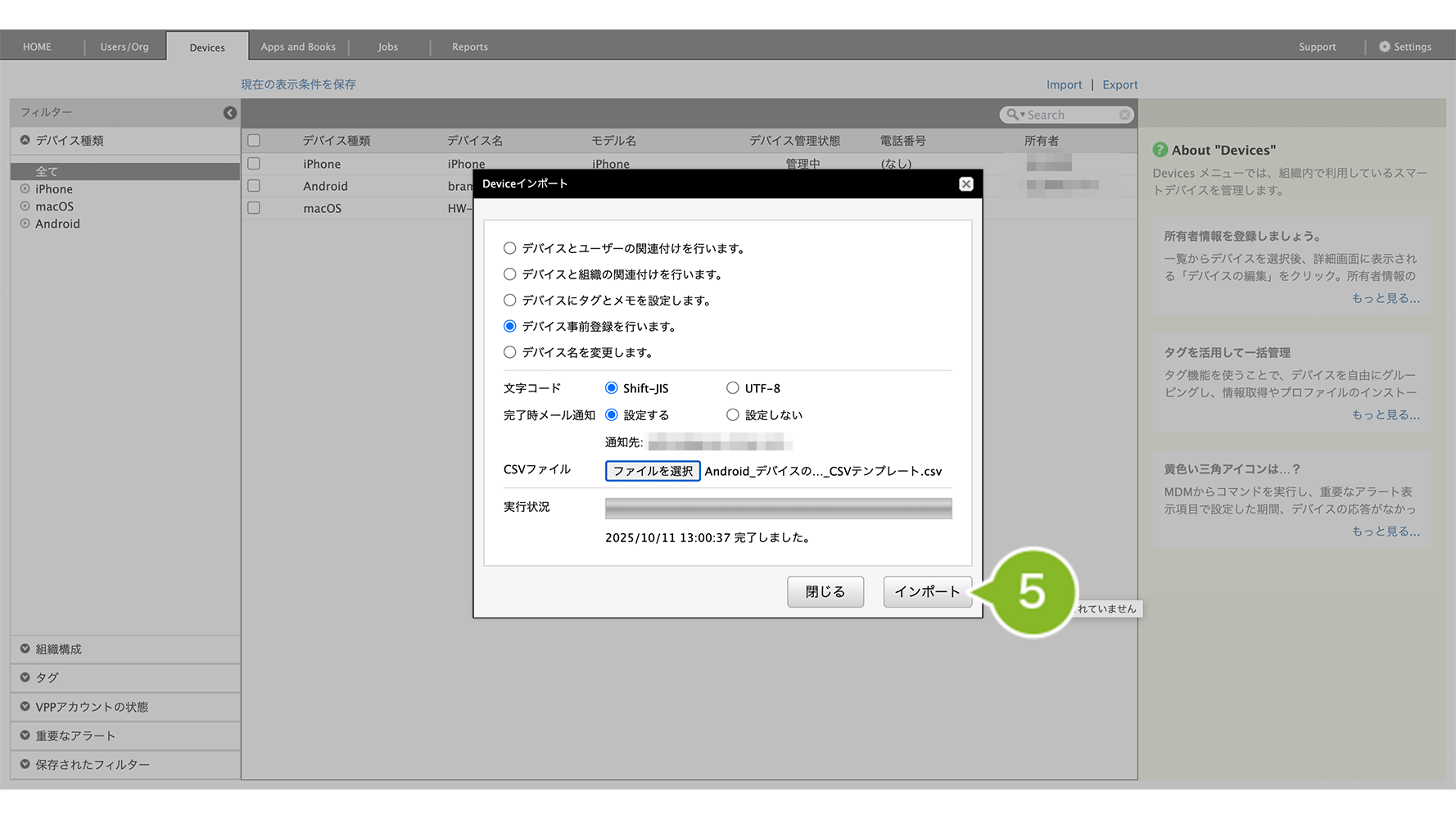The image size is (1456, 819).
Task: Clear the search field with X icon
Action: [x=1125, y=115]
